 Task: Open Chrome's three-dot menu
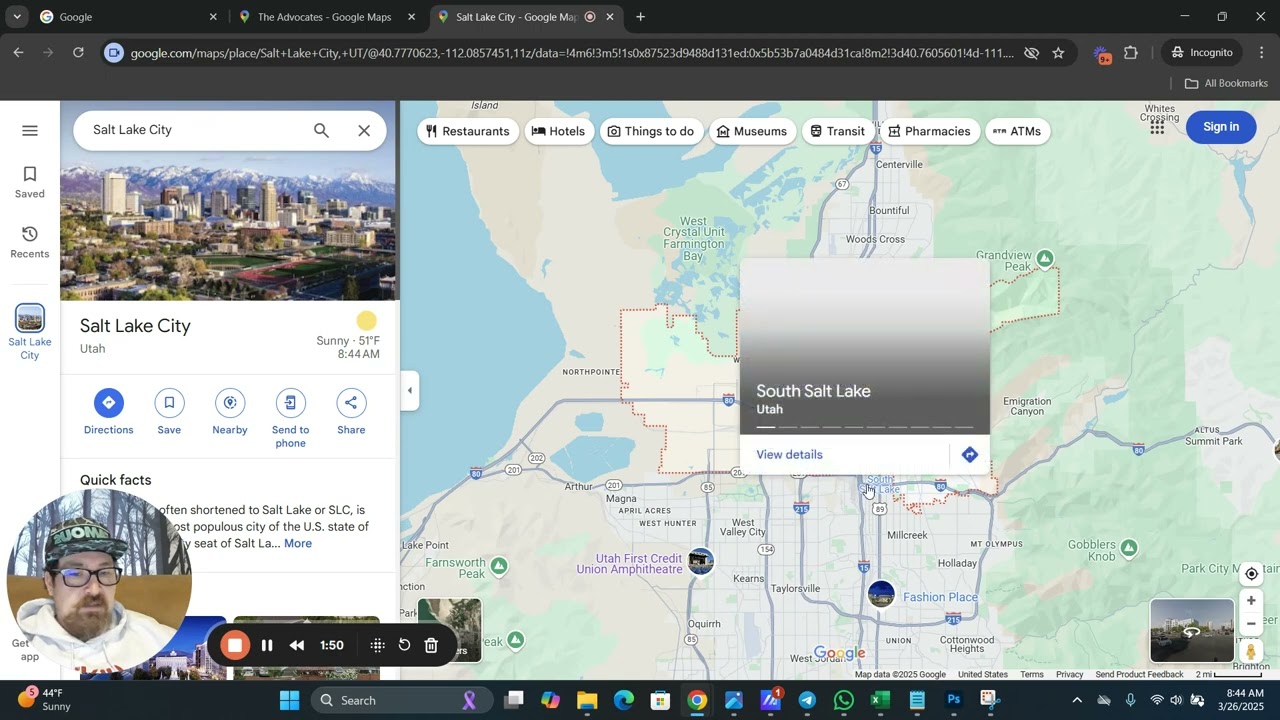click(x=1261, y=53)
